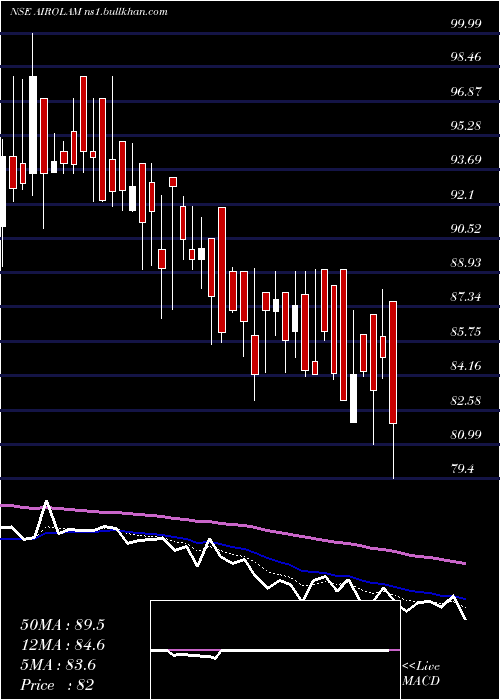
Task: Click the 12MA : 84.6 readout
Action: (62, 645)
